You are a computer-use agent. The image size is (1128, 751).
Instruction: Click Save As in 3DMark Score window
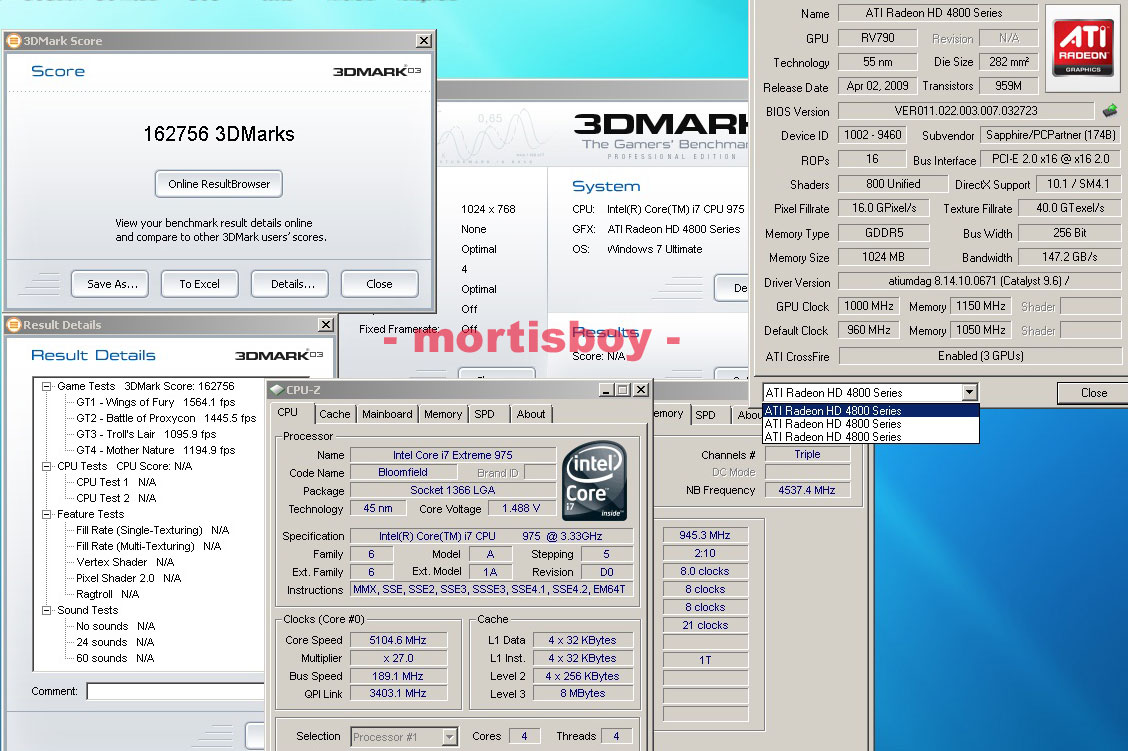[110, 284]
